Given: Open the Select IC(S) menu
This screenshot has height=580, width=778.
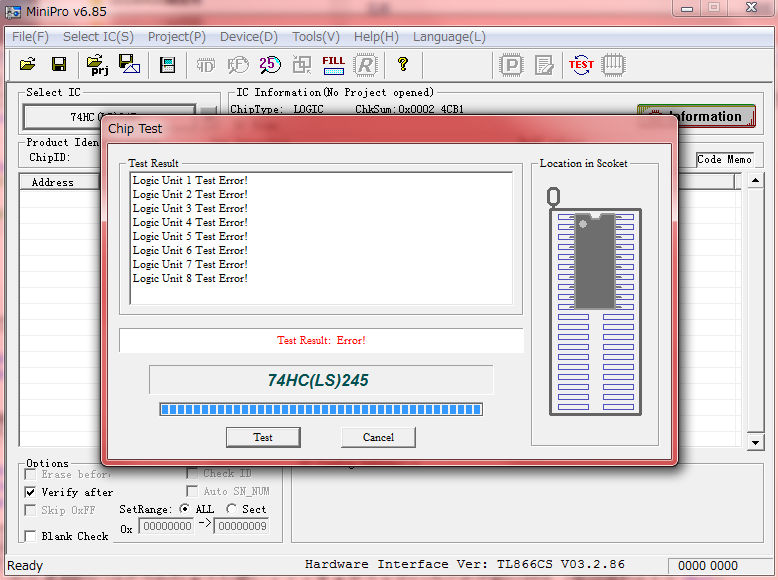Looking at the screenshot, I should (98, 37).
